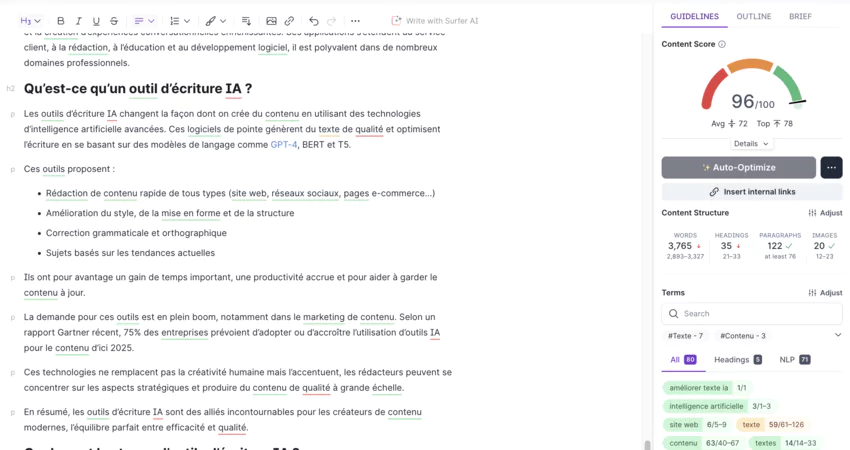Select the #Texte - 7 tag filter
850x450 pixels.
tap(685, 336)
